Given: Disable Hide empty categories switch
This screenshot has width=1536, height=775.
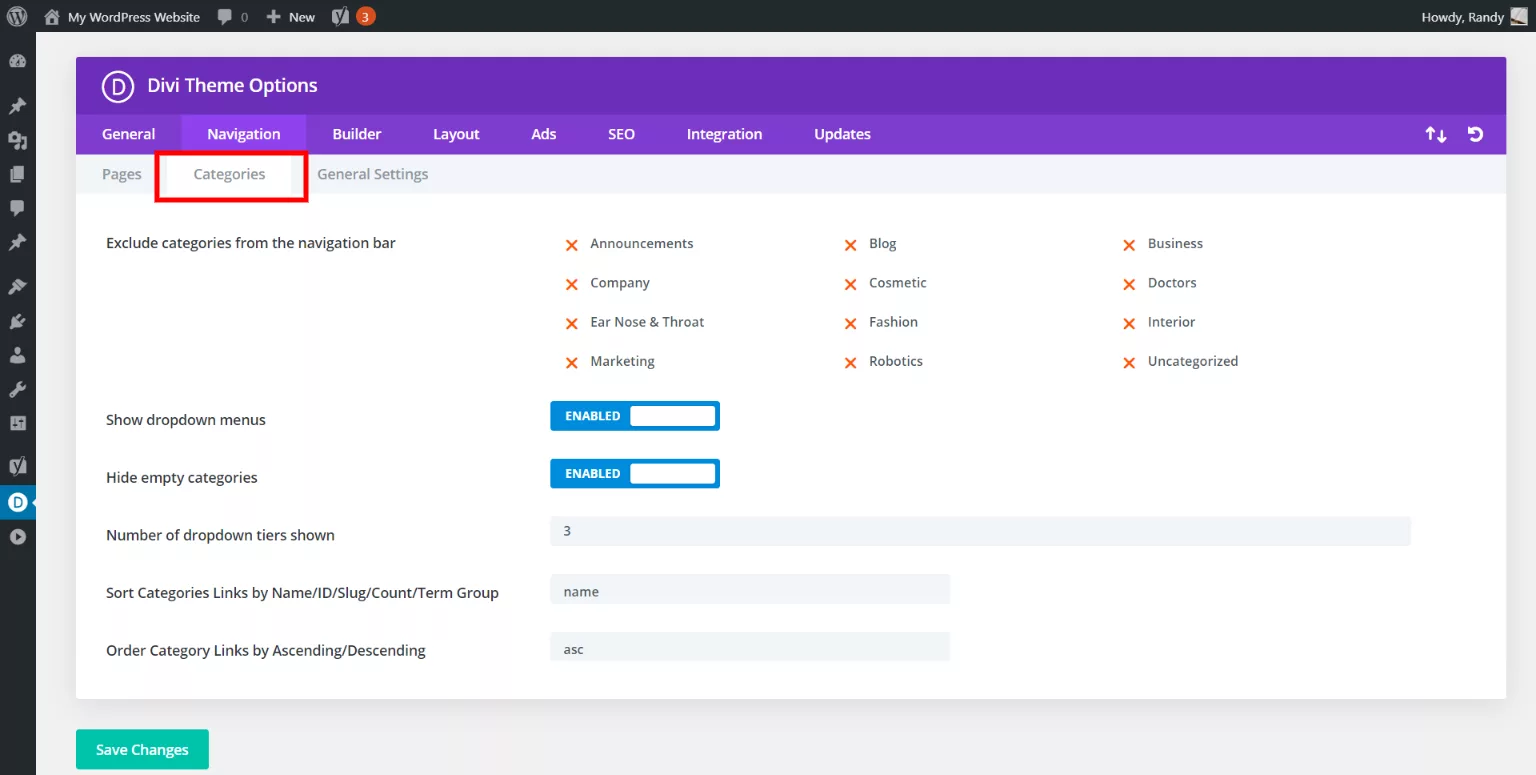Looking at the screenshot, I should (x=635, y=474).
